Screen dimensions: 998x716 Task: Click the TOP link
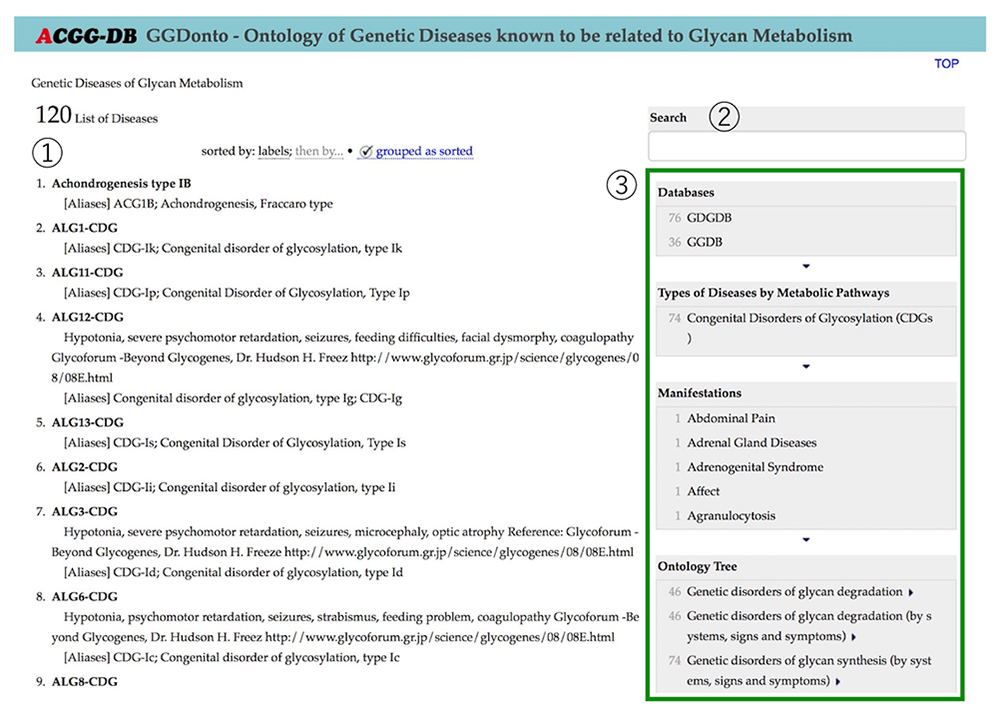coord(946,64)
